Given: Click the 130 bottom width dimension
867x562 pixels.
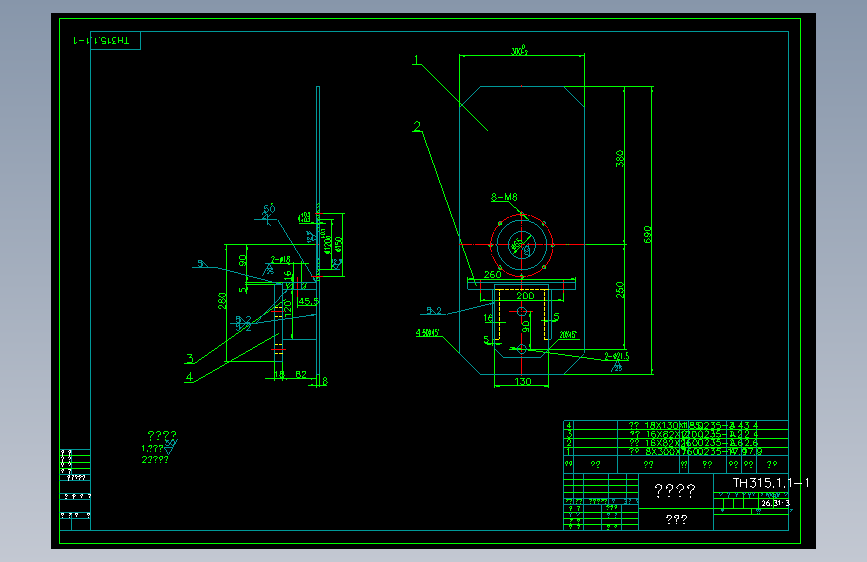Looking at the screenshot, I should tap(523, 382).
